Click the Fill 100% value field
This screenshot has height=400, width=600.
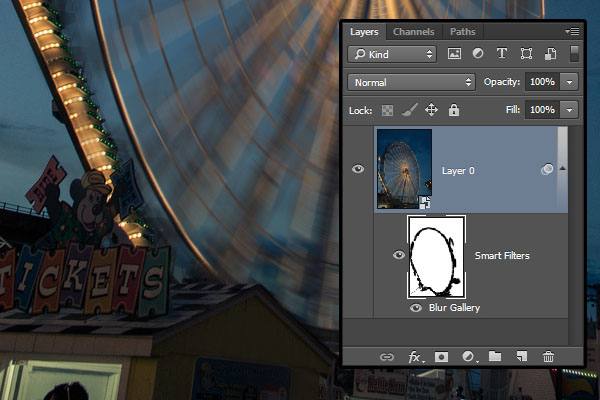(542, 110)
